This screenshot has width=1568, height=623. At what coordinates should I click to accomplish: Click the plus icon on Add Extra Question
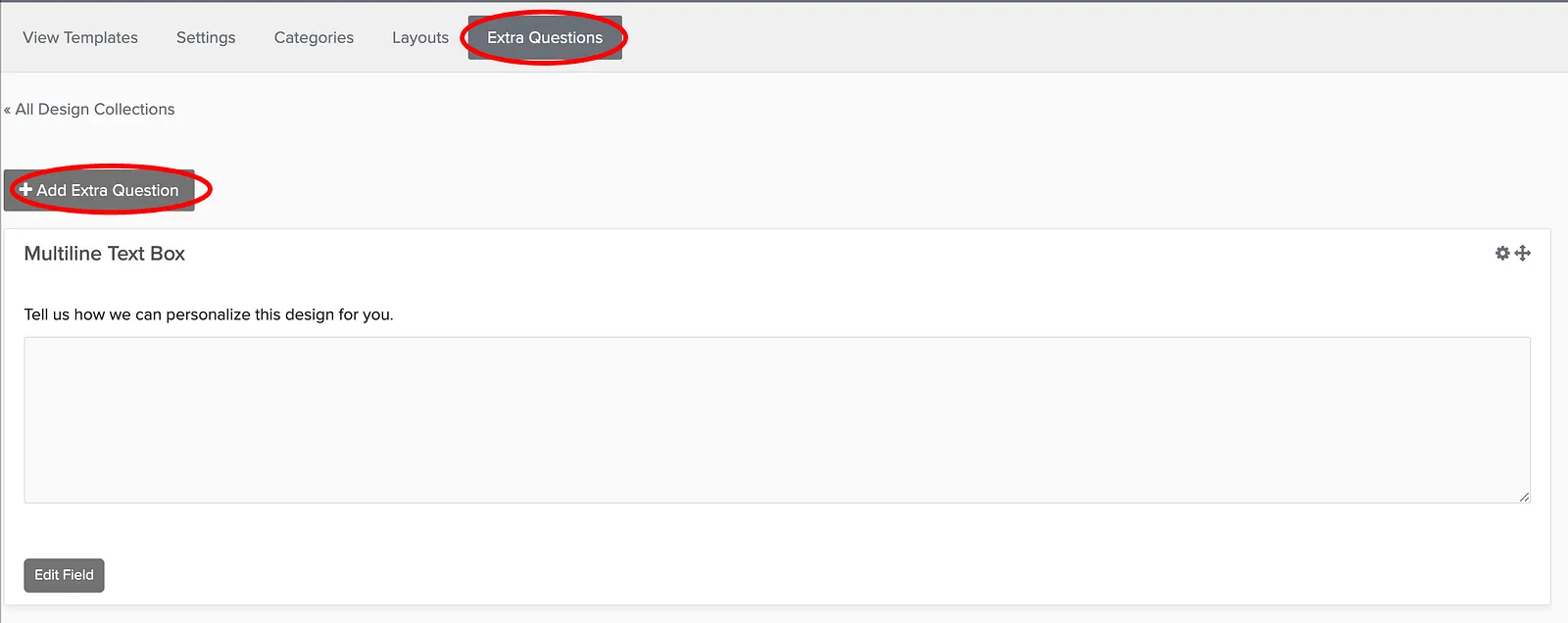coord(25,189)
